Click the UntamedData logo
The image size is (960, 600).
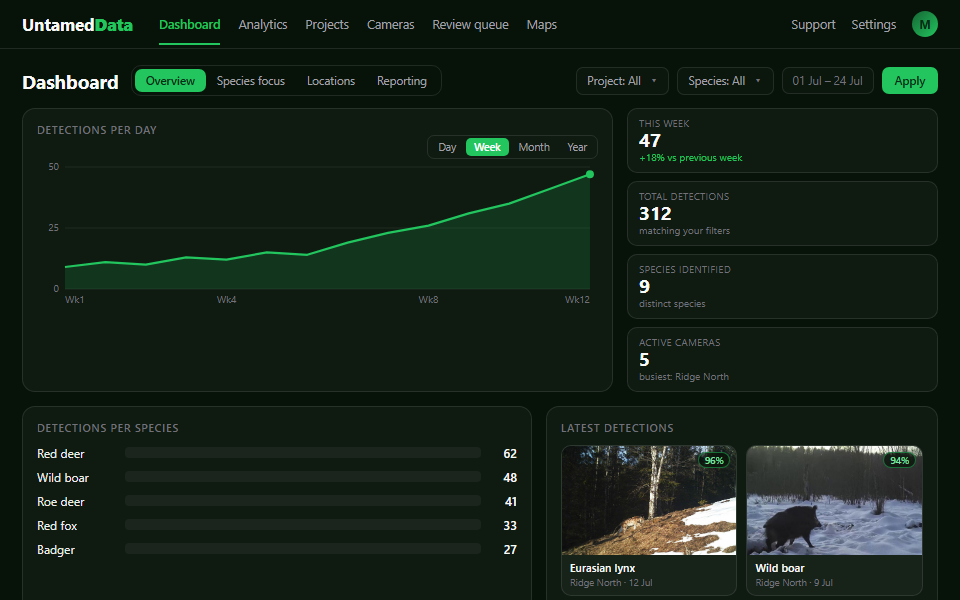pos(77,25)
